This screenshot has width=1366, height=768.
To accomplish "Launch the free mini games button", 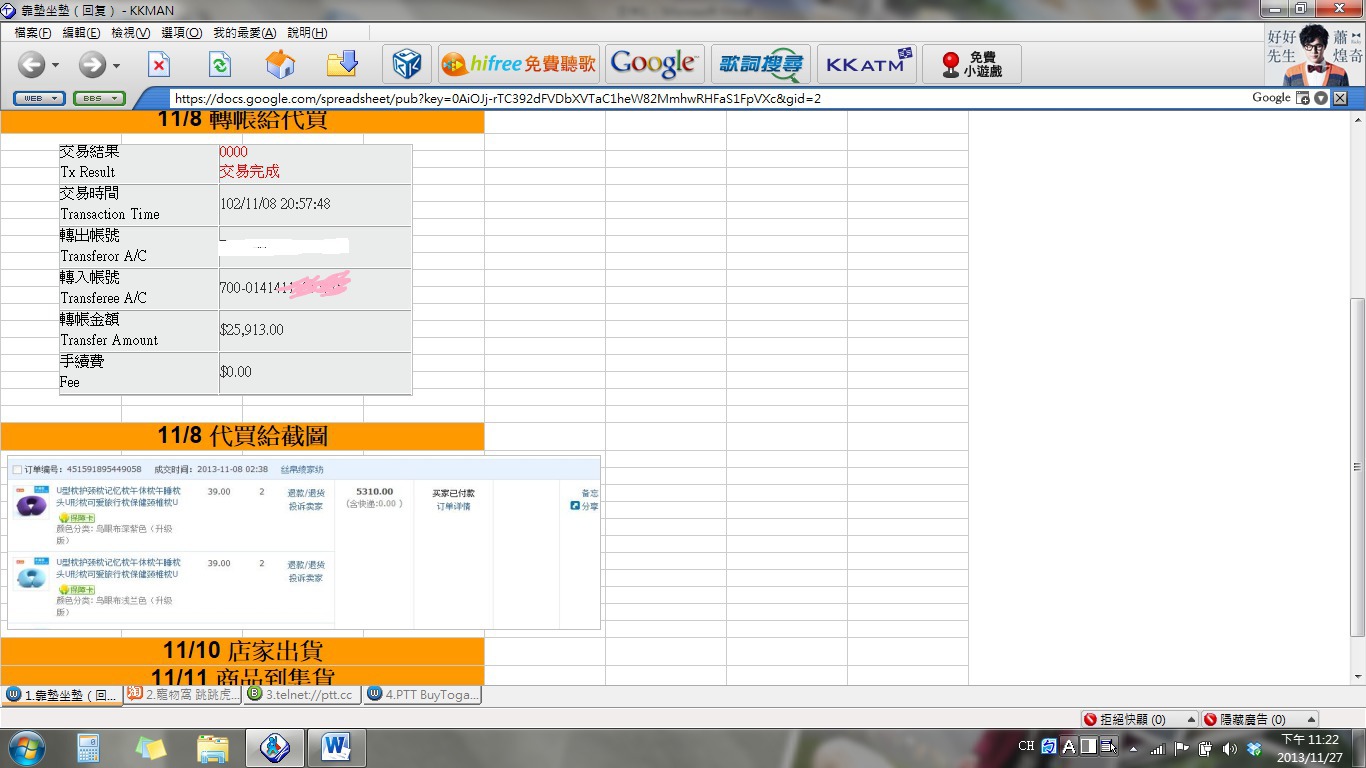I will click(971, 65).
